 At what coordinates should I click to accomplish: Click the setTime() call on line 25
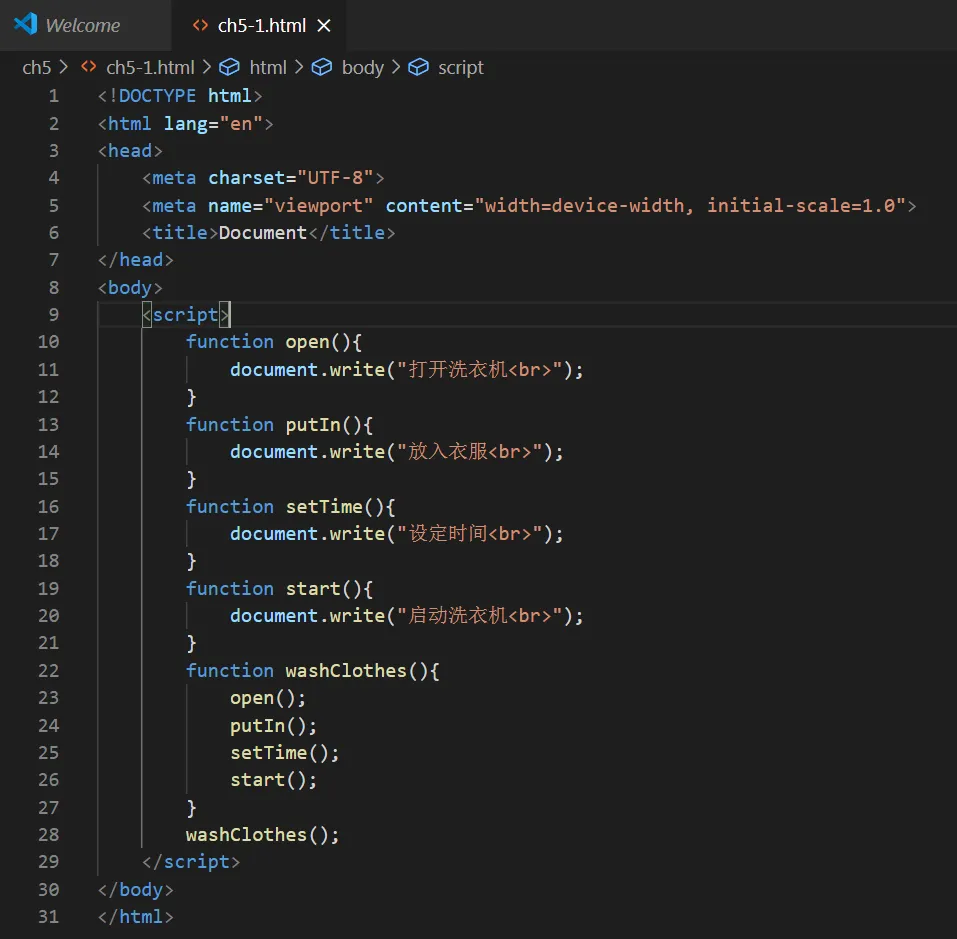[284, 753]
